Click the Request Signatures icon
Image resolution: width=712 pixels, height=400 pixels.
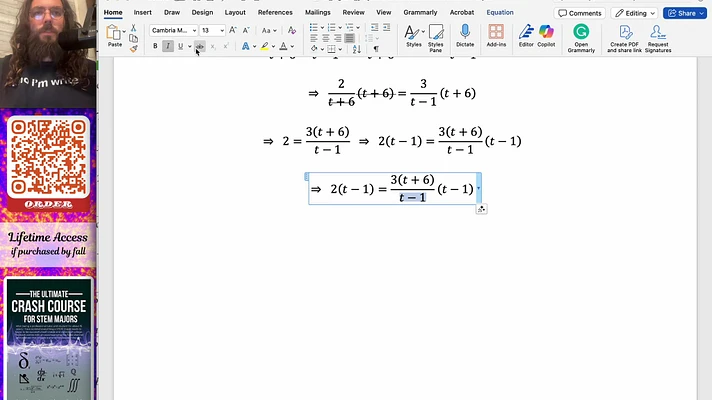pyautogui.click(x=658, y=32)
